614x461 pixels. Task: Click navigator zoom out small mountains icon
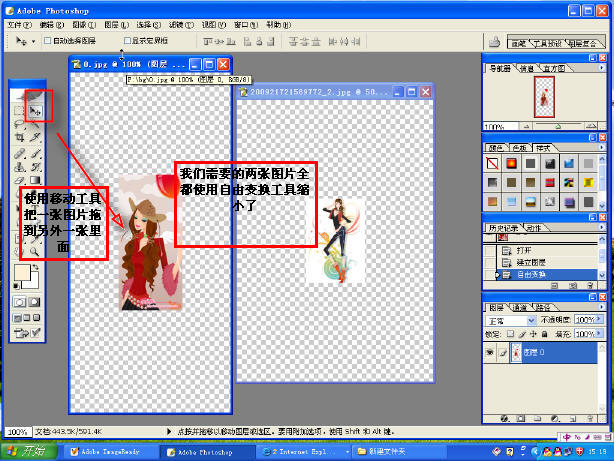[526, 126]
